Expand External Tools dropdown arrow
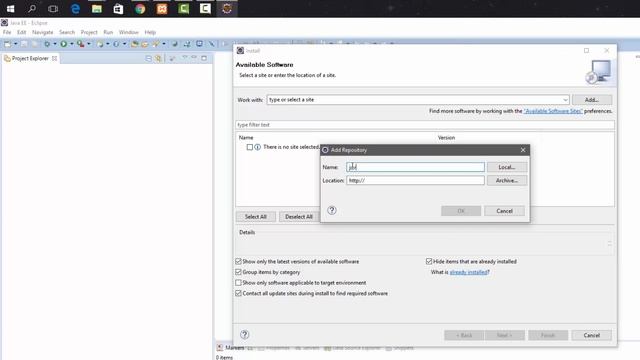Viewport: 640px width, 360px height. tap(89, 44)
